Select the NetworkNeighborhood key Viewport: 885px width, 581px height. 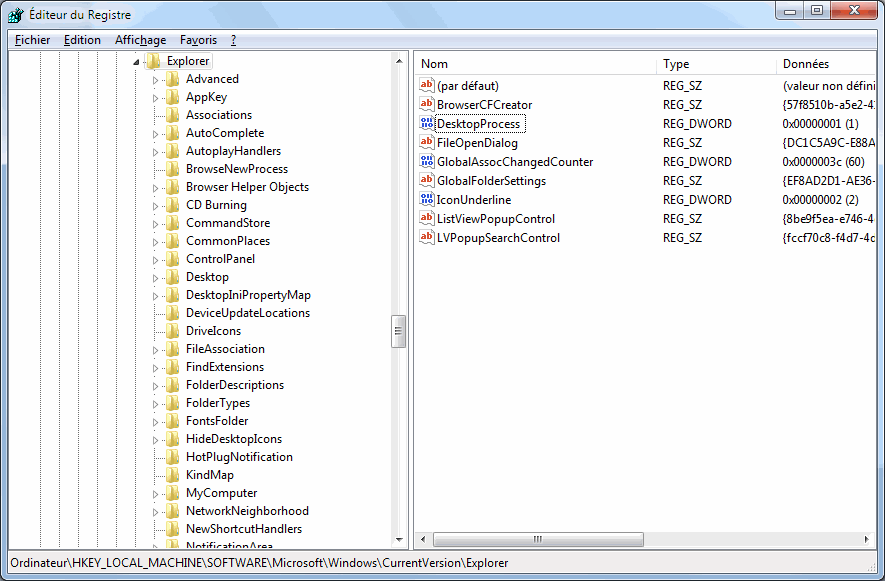pos(247,511)
